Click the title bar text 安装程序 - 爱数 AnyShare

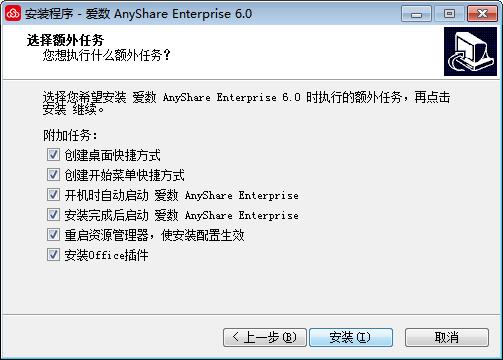pos(139,14)
